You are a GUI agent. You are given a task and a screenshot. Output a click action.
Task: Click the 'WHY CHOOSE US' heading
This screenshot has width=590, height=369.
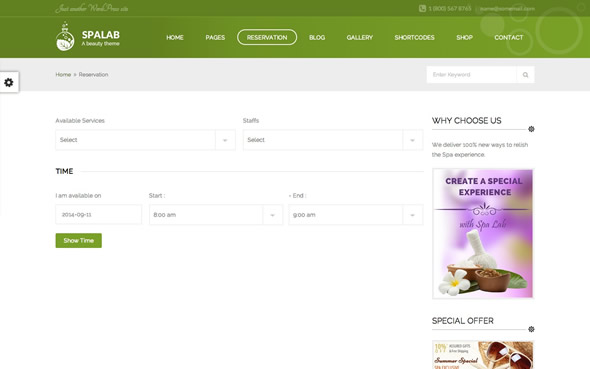click(467, 121)
